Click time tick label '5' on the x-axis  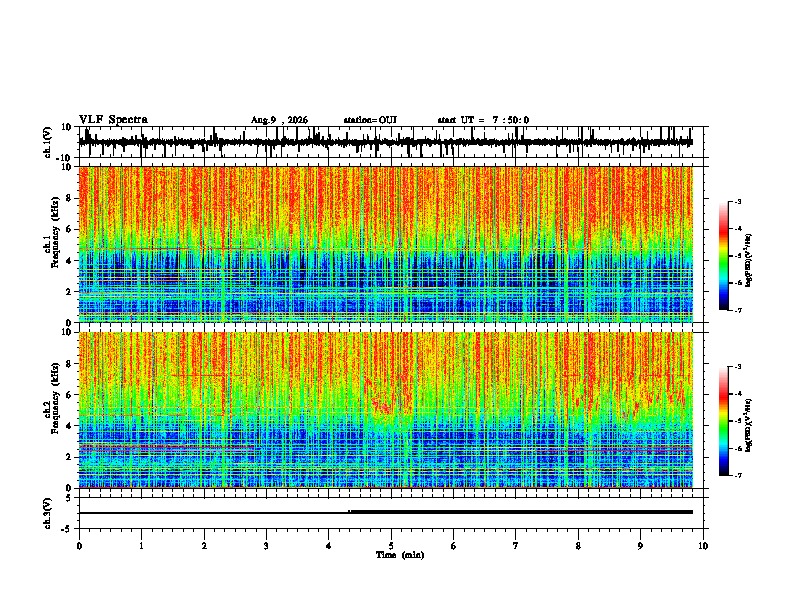(391, 546)
